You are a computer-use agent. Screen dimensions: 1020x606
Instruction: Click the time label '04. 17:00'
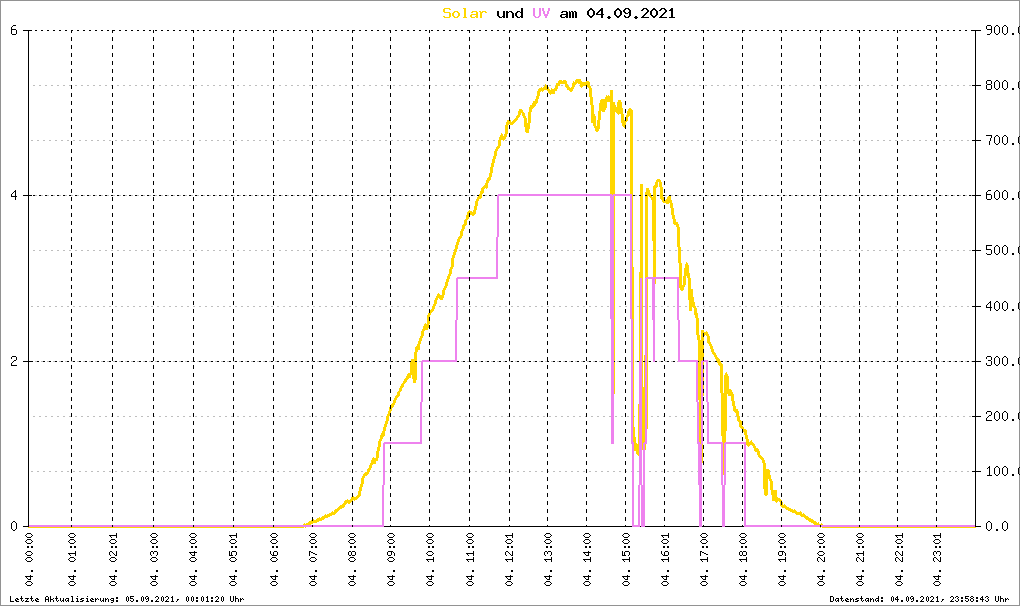click(x=704, y=560)
